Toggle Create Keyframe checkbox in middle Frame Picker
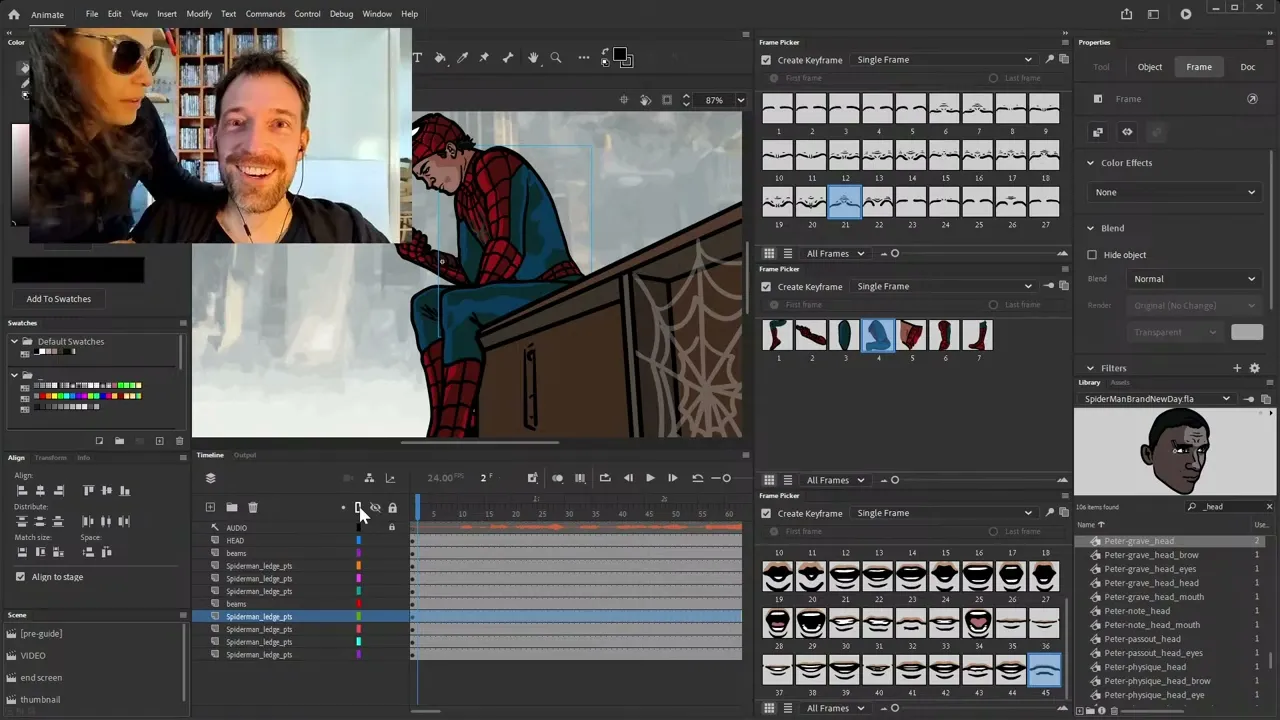 [766, 287]
